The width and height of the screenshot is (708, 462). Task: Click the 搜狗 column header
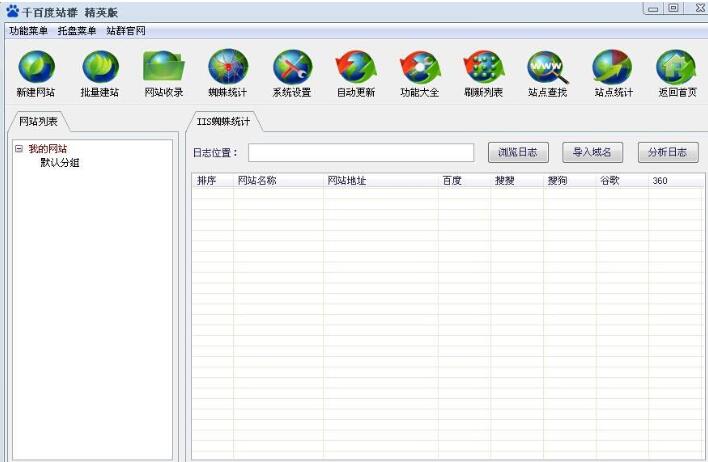click(x=569, y=181)
